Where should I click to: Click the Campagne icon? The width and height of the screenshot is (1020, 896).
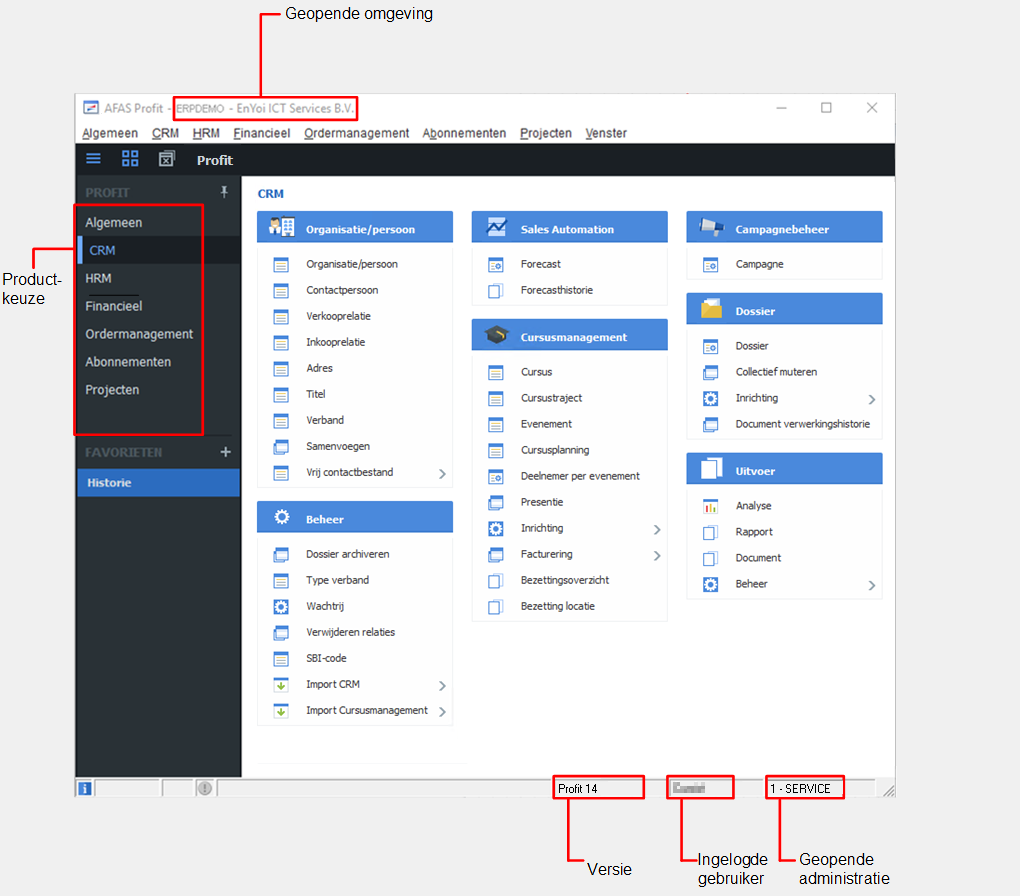pos(710,265)
